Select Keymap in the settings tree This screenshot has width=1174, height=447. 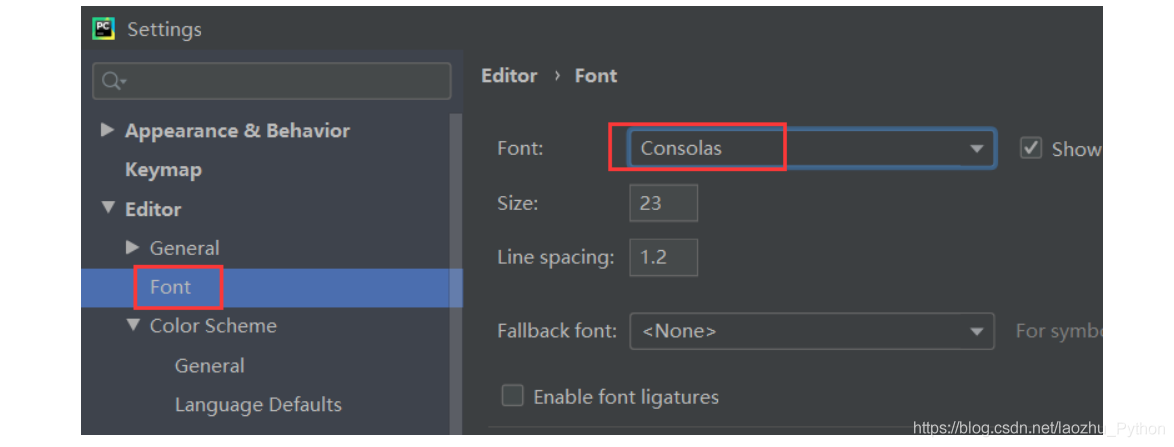point(163,170)
